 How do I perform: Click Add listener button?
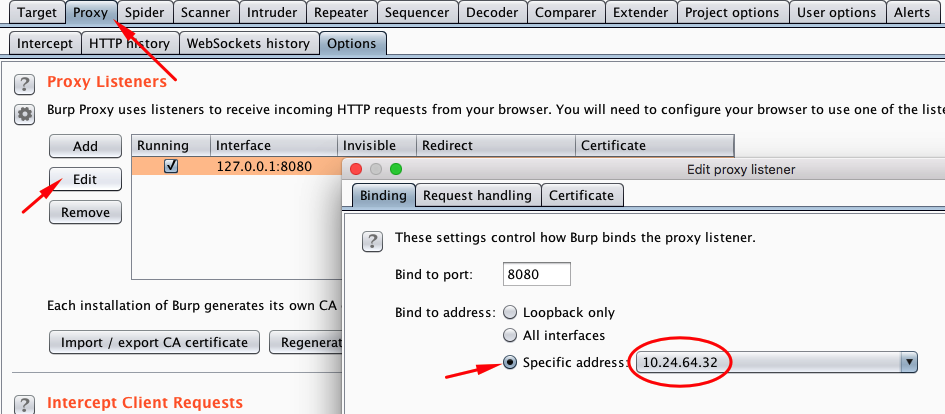[x=85, y=146]
